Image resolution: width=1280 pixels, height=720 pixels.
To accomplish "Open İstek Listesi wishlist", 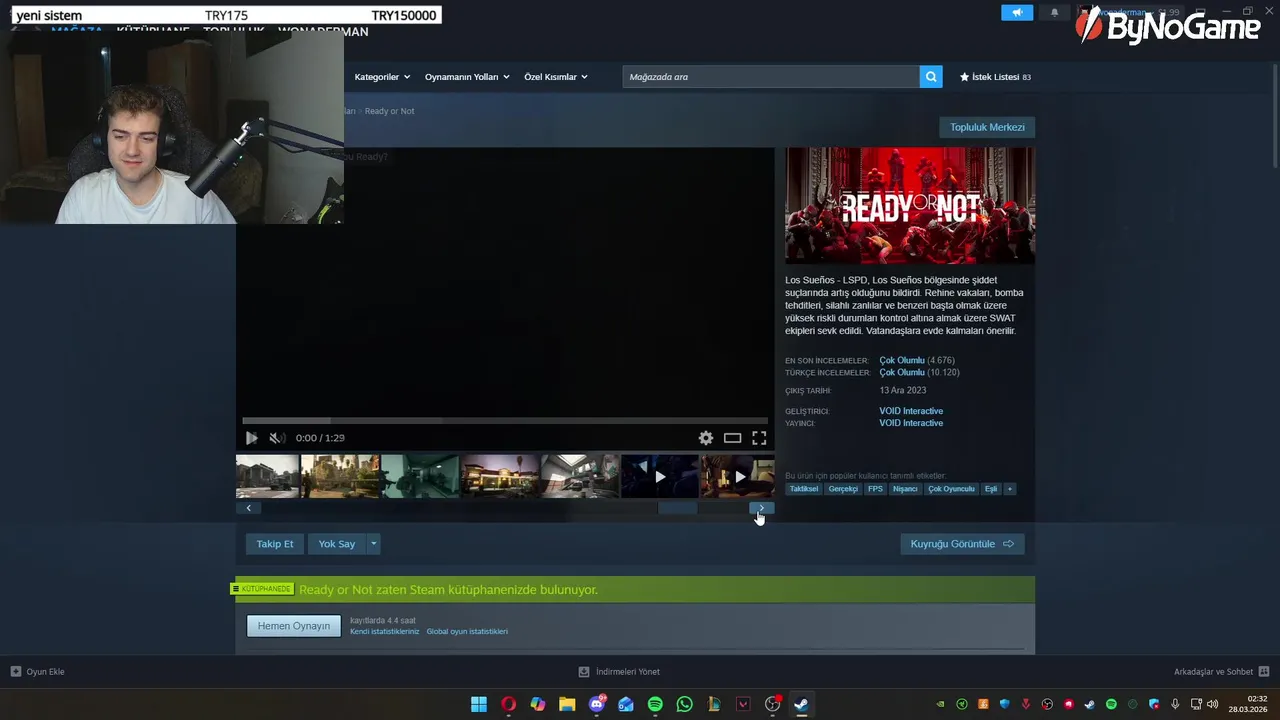I will point(995,77).
